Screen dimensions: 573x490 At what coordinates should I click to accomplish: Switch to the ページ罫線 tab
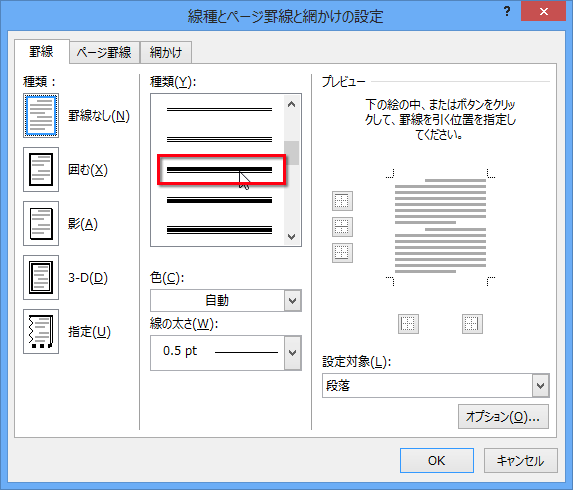pyautogui.click(x=104, y=53)
